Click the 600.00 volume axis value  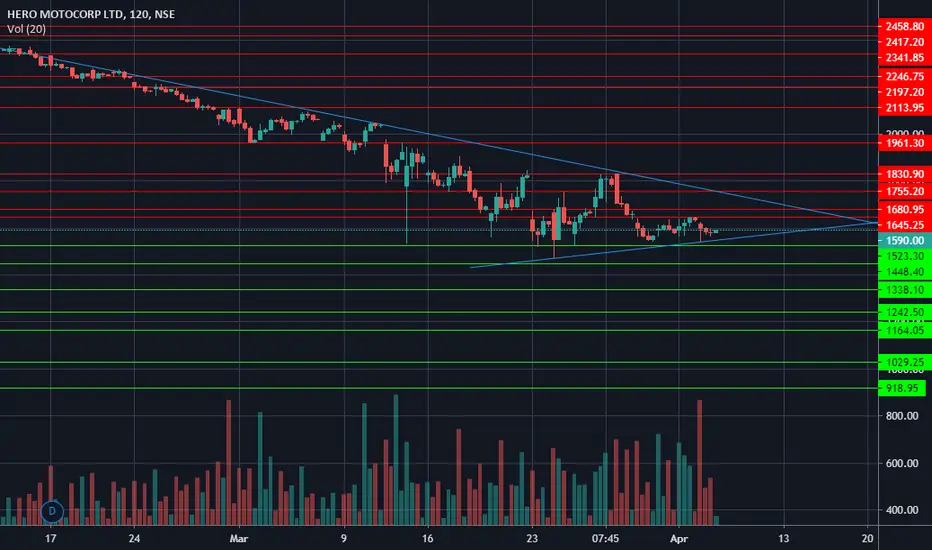click(902, 463)
